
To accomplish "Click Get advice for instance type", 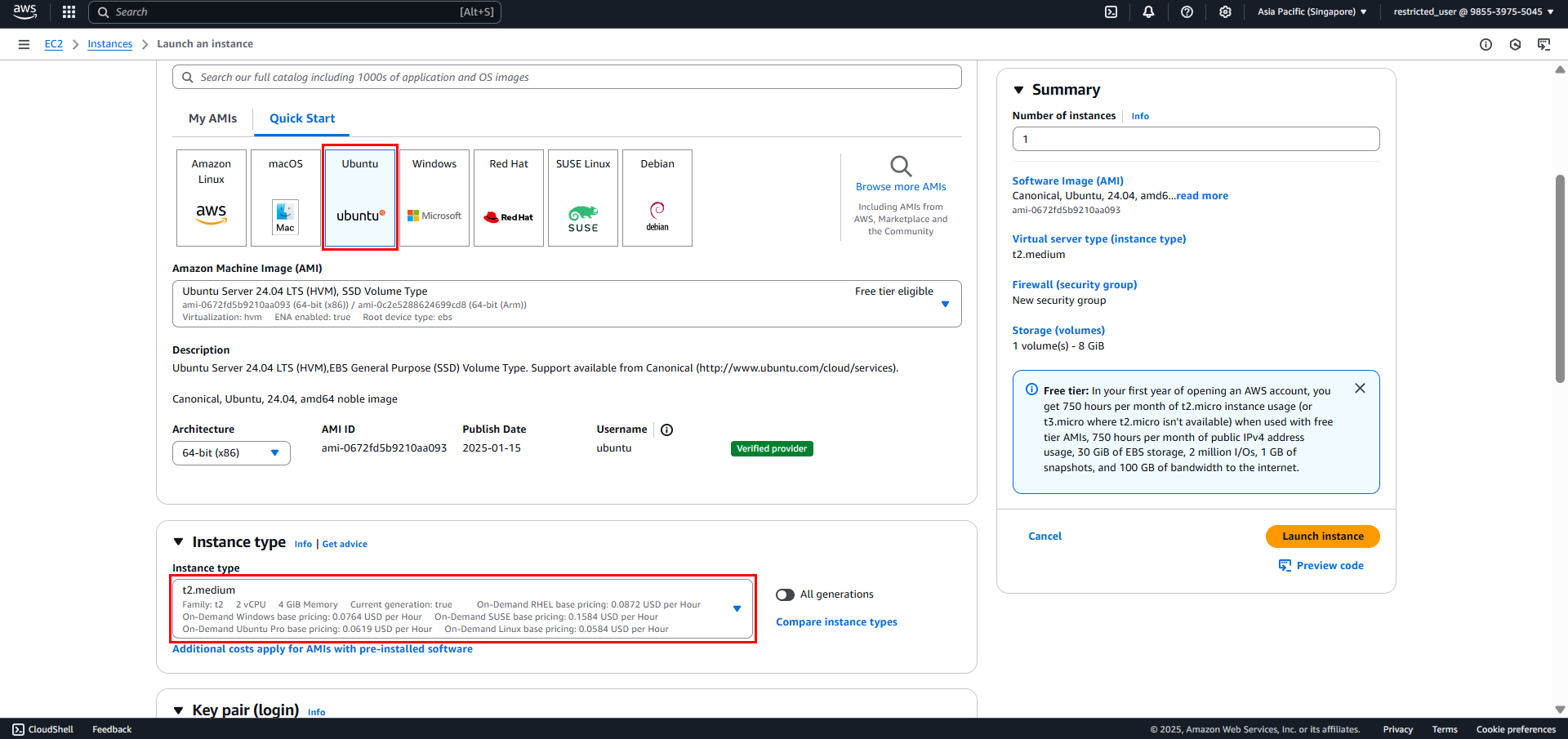I will click(x=345, y=544).
